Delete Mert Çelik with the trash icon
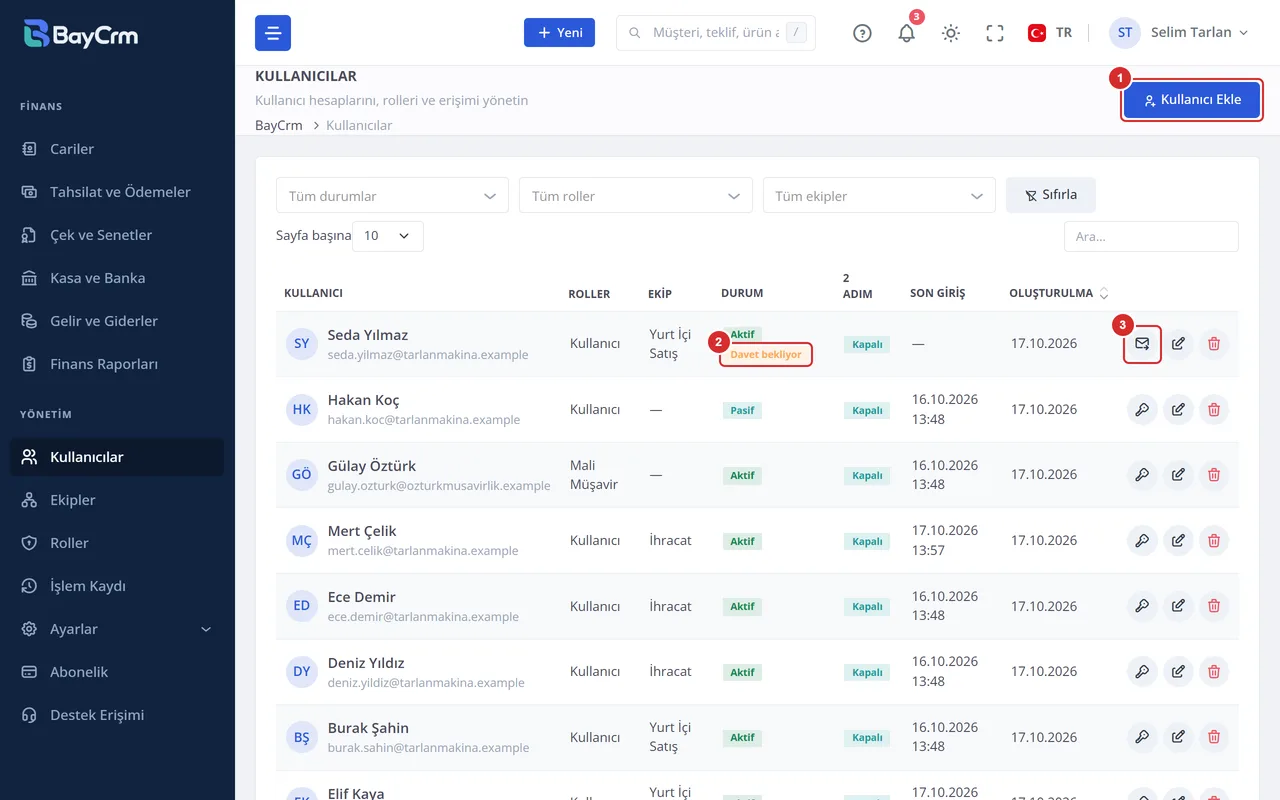This screenshot has width=1280, height=800. tap(1214, 541)
